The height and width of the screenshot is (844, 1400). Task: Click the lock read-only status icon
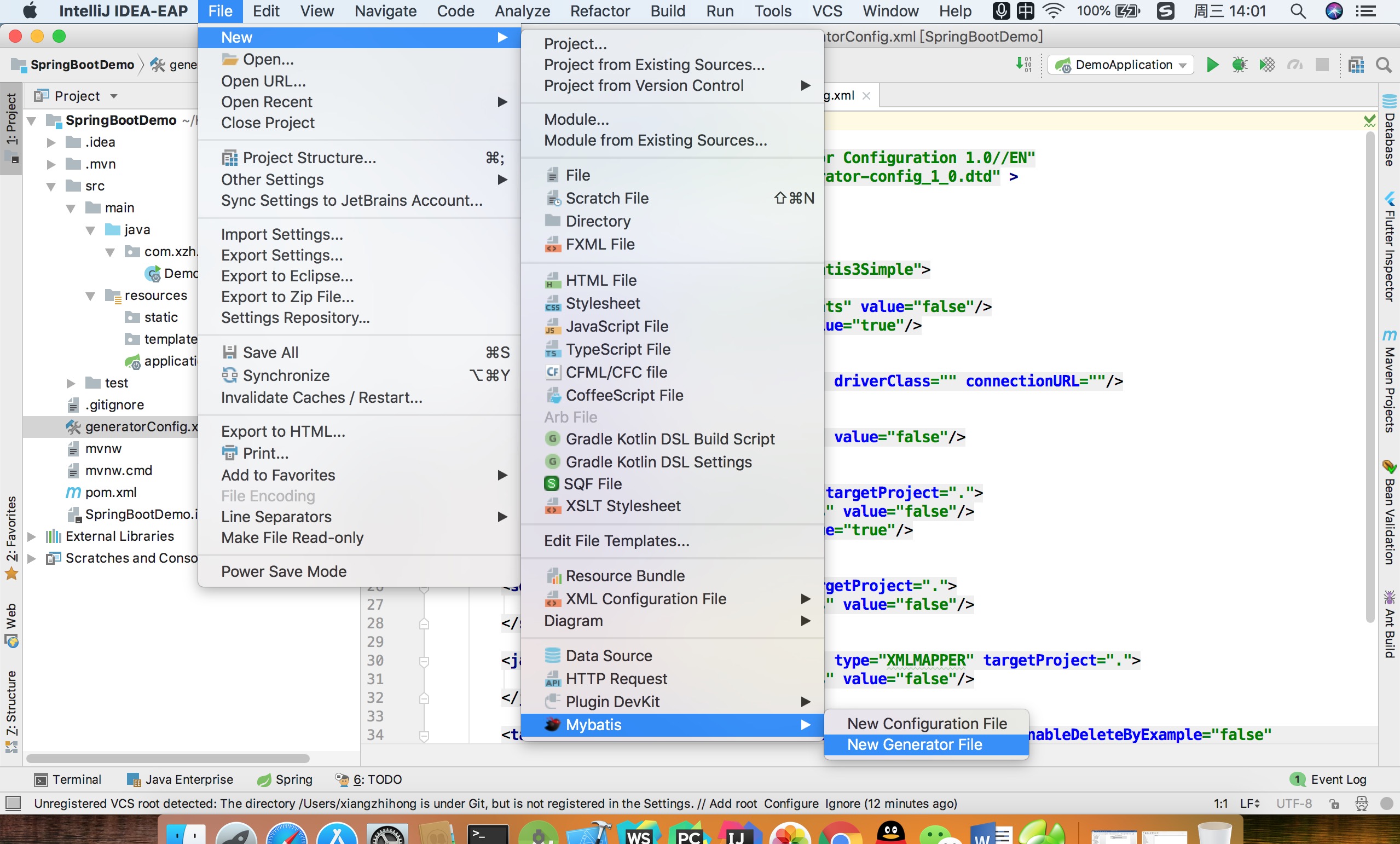point(1335,803)
